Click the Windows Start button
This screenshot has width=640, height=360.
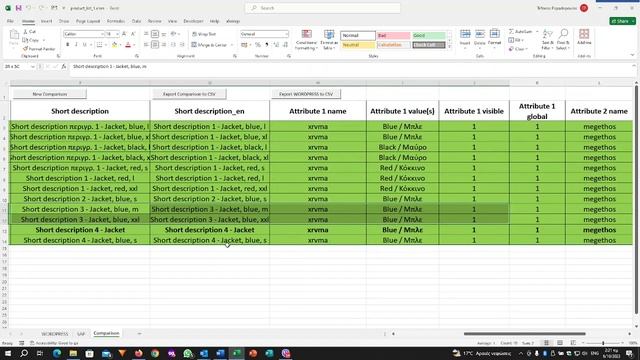point(8,353)
